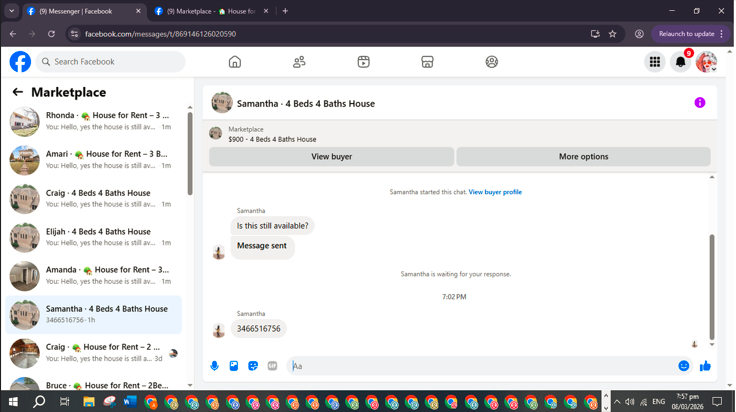
Task: Open the Video/Reels icon
Action: (x=363, y=62)
